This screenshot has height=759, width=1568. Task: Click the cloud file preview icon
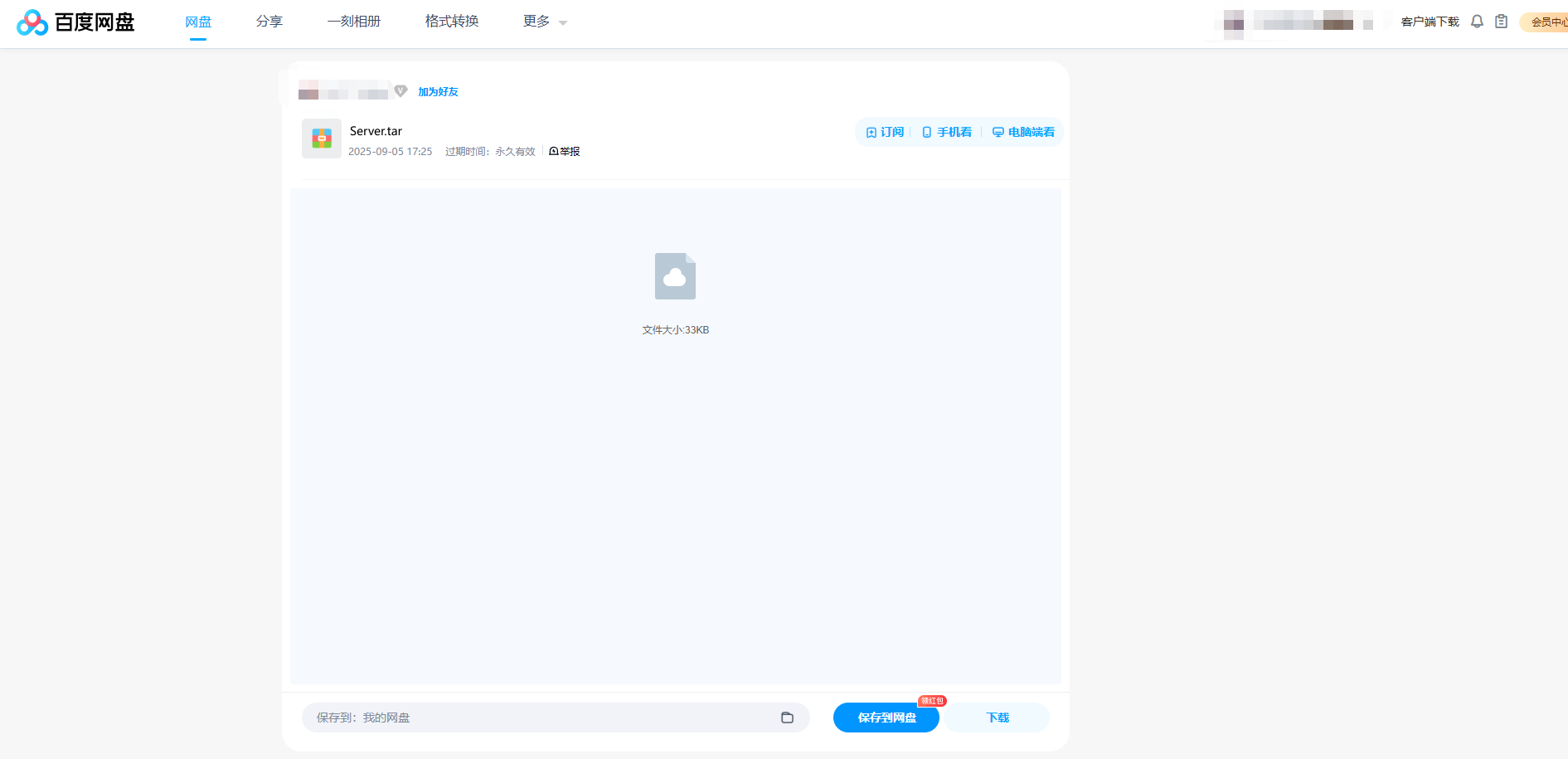point(675,276)
